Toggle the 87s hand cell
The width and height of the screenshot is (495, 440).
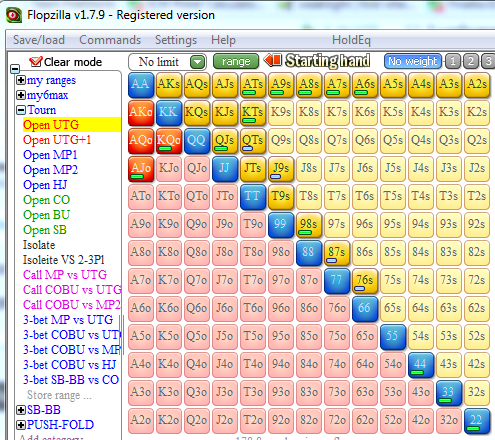pyautogui.click(x=337, y=253)
